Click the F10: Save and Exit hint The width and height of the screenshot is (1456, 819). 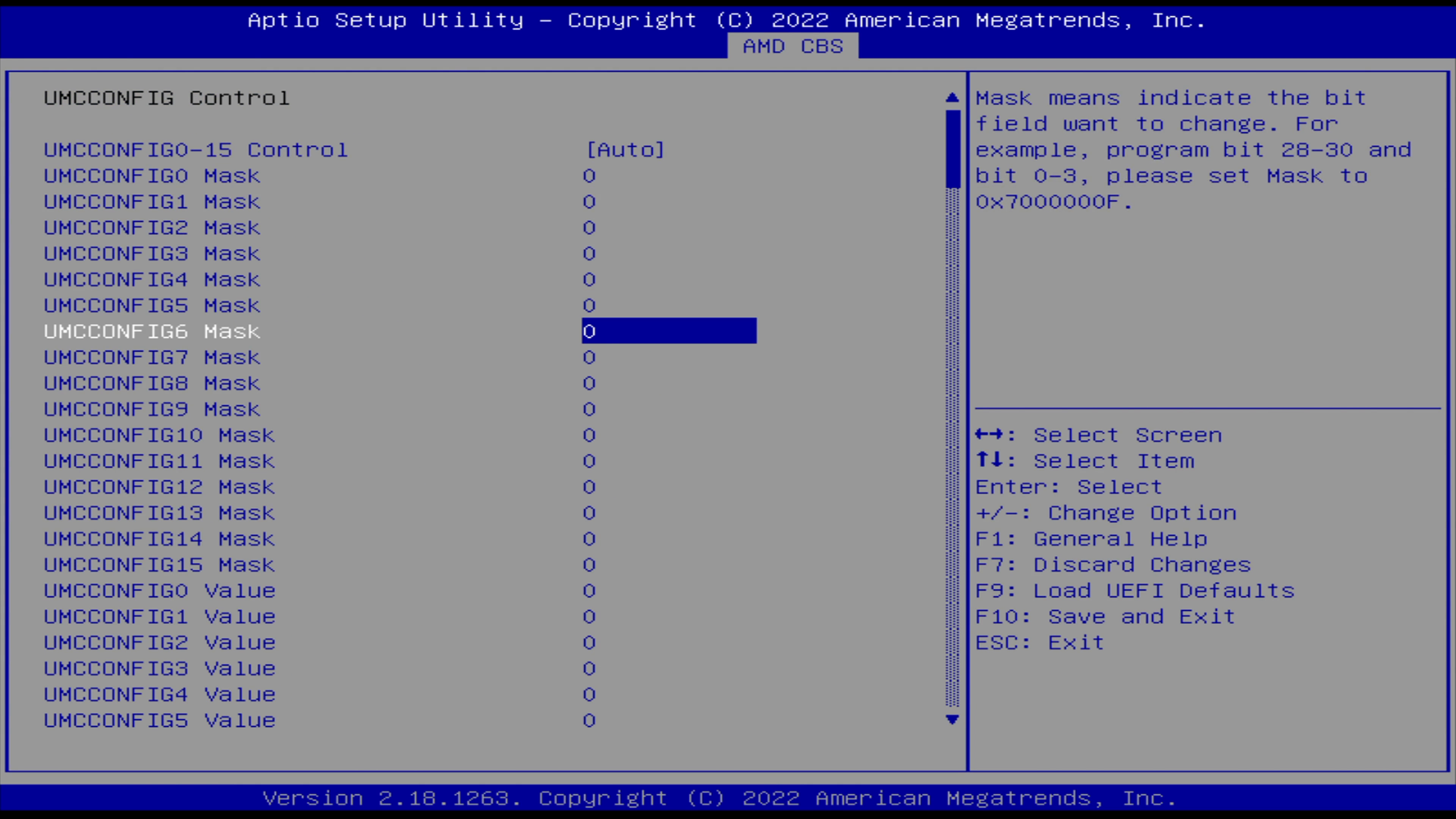pyautogui.click(x=1106, y=617)
